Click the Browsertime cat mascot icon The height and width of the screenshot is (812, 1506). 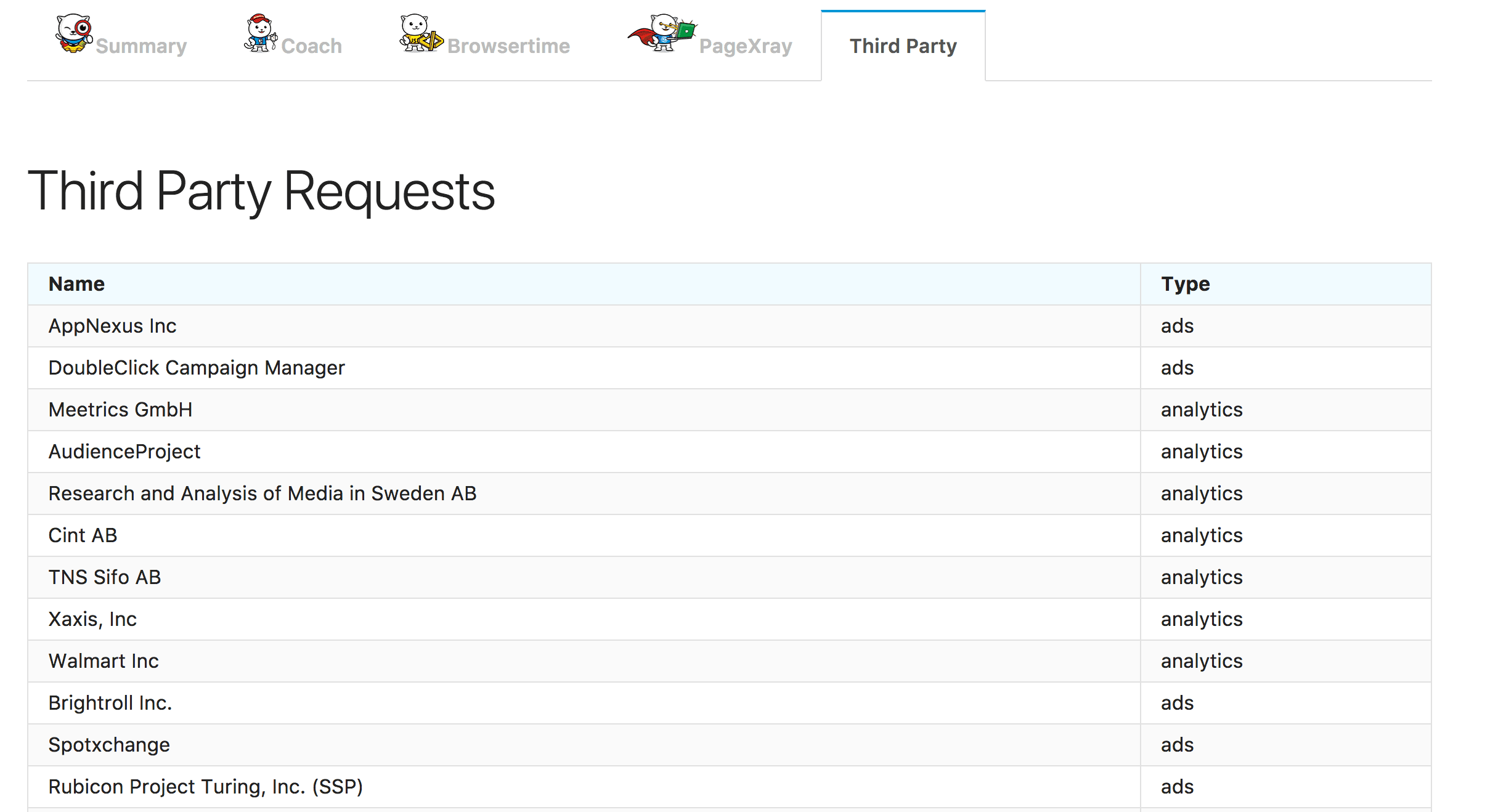(x=420, y=34)
